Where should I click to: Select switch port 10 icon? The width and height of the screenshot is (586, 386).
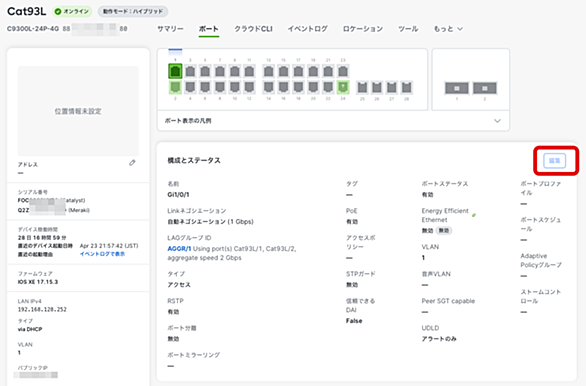tap(235, 87)
